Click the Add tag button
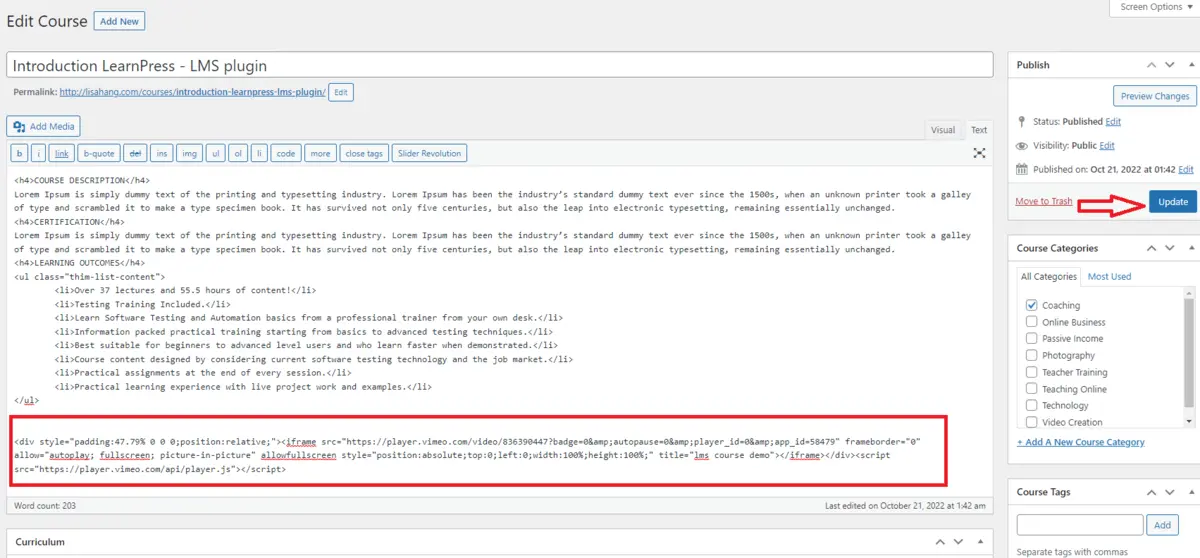This screenshot has height=558, width=1200. [1162, 525]
